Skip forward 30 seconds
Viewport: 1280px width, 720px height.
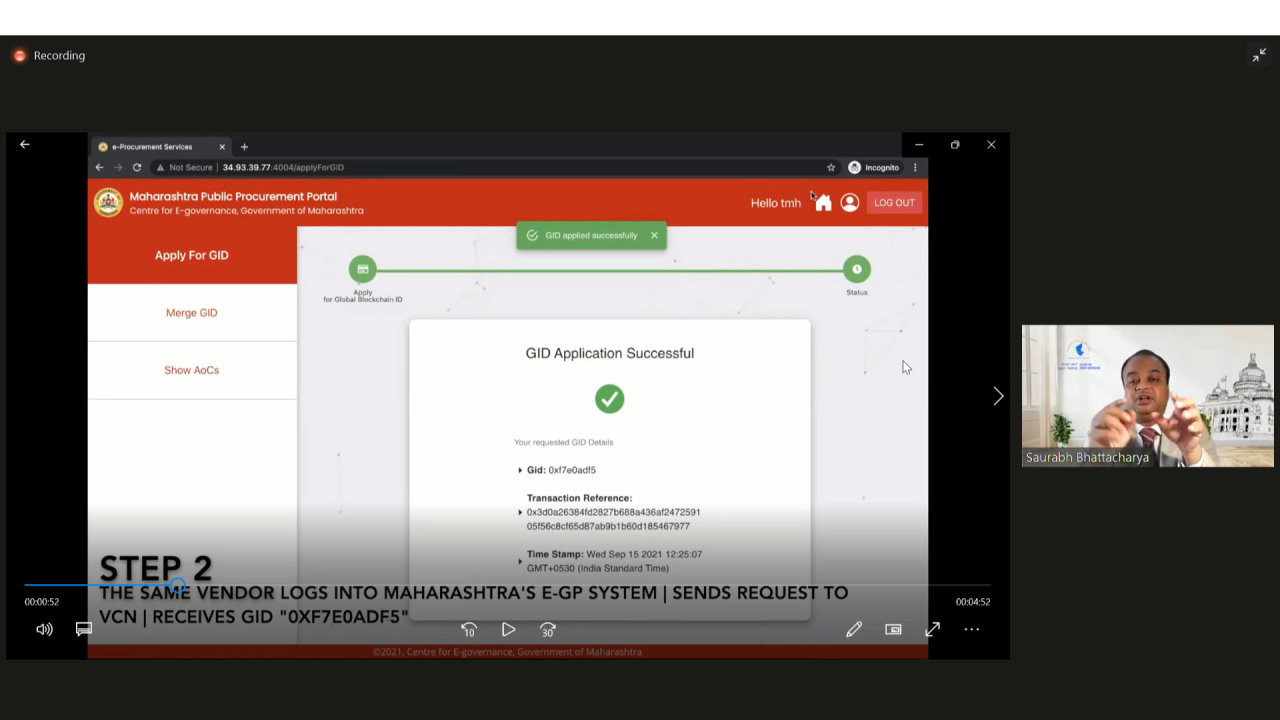pos(547,630)
